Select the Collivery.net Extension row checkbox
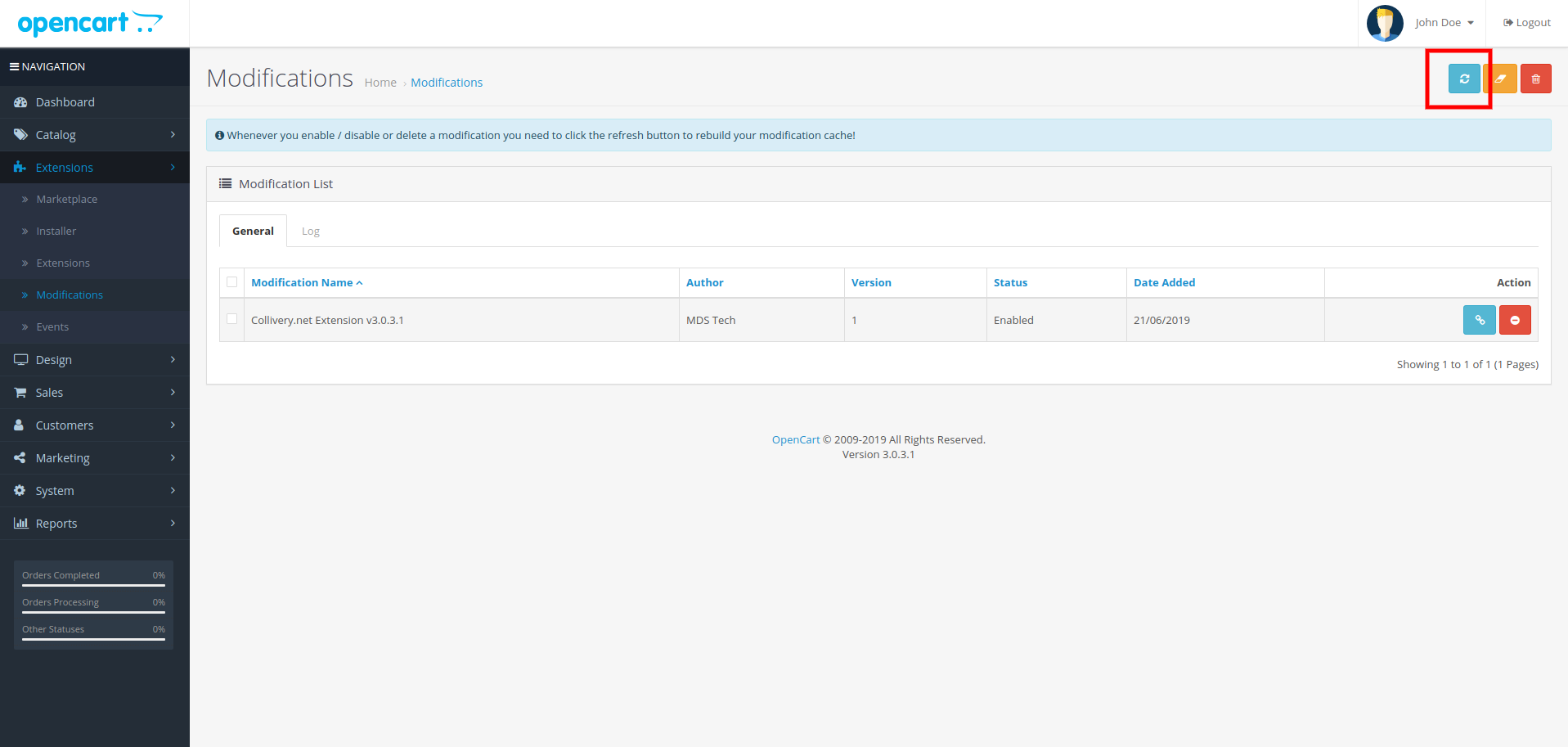The height and width of the screenshot is (747, 1568). [232, 319]
